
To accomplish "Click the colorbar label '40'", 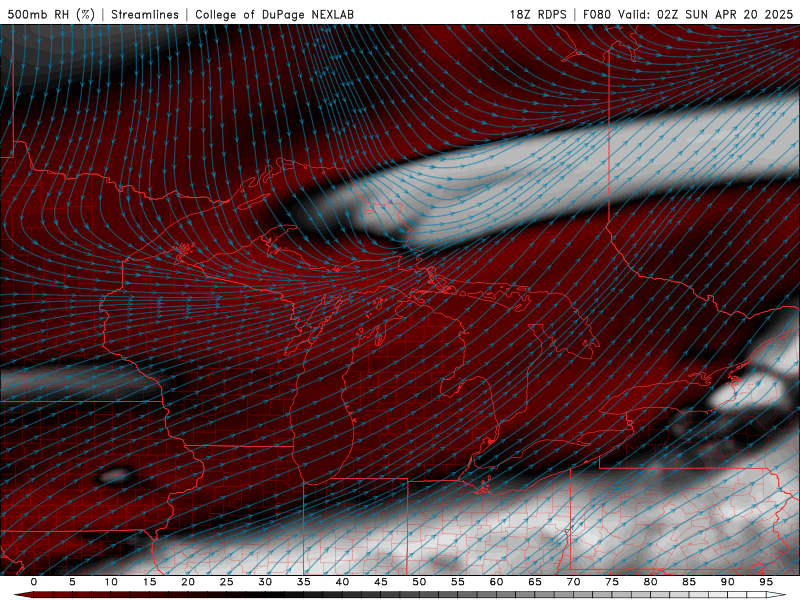I will coord(342,582).
